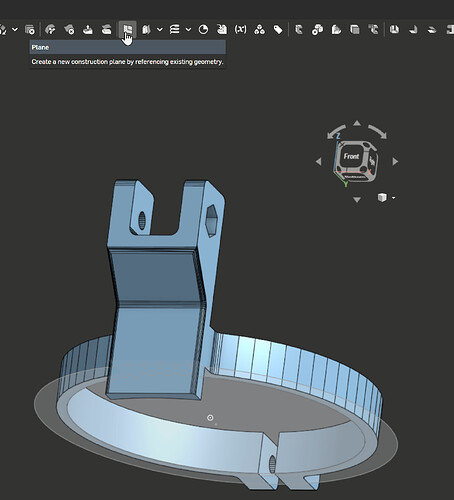Image resolution: width=454 pixels, height=500 pixels.
Task: Click the Variable (x) tool icon
Action: point(240,30)
